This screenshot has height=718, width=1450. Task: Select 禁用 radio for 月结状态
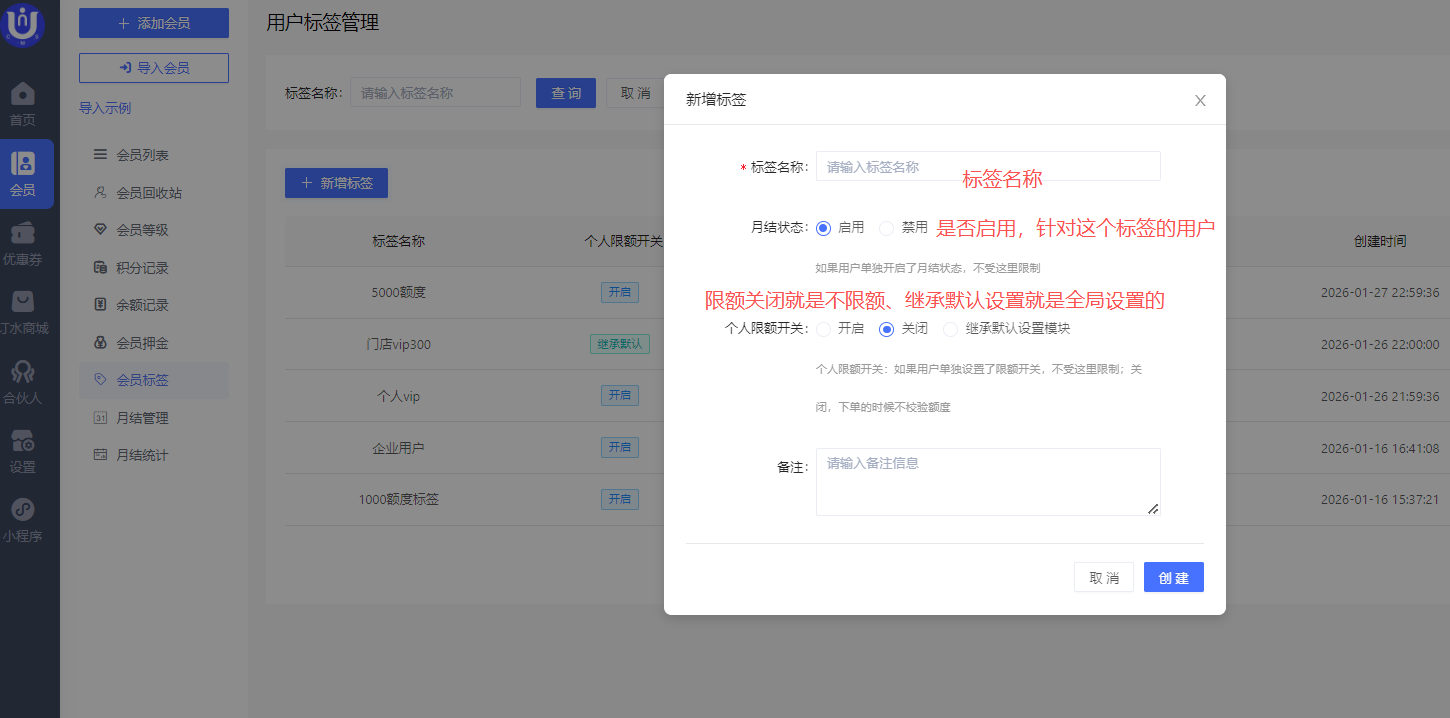coord(886,228)
